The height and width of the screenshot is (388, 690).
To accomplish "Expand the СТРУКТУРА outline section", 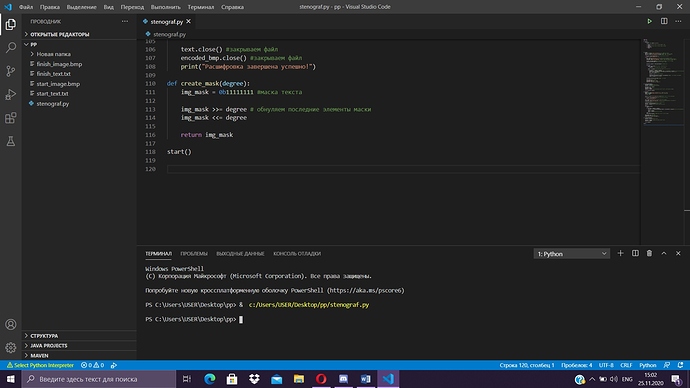I will coord(44,336).
